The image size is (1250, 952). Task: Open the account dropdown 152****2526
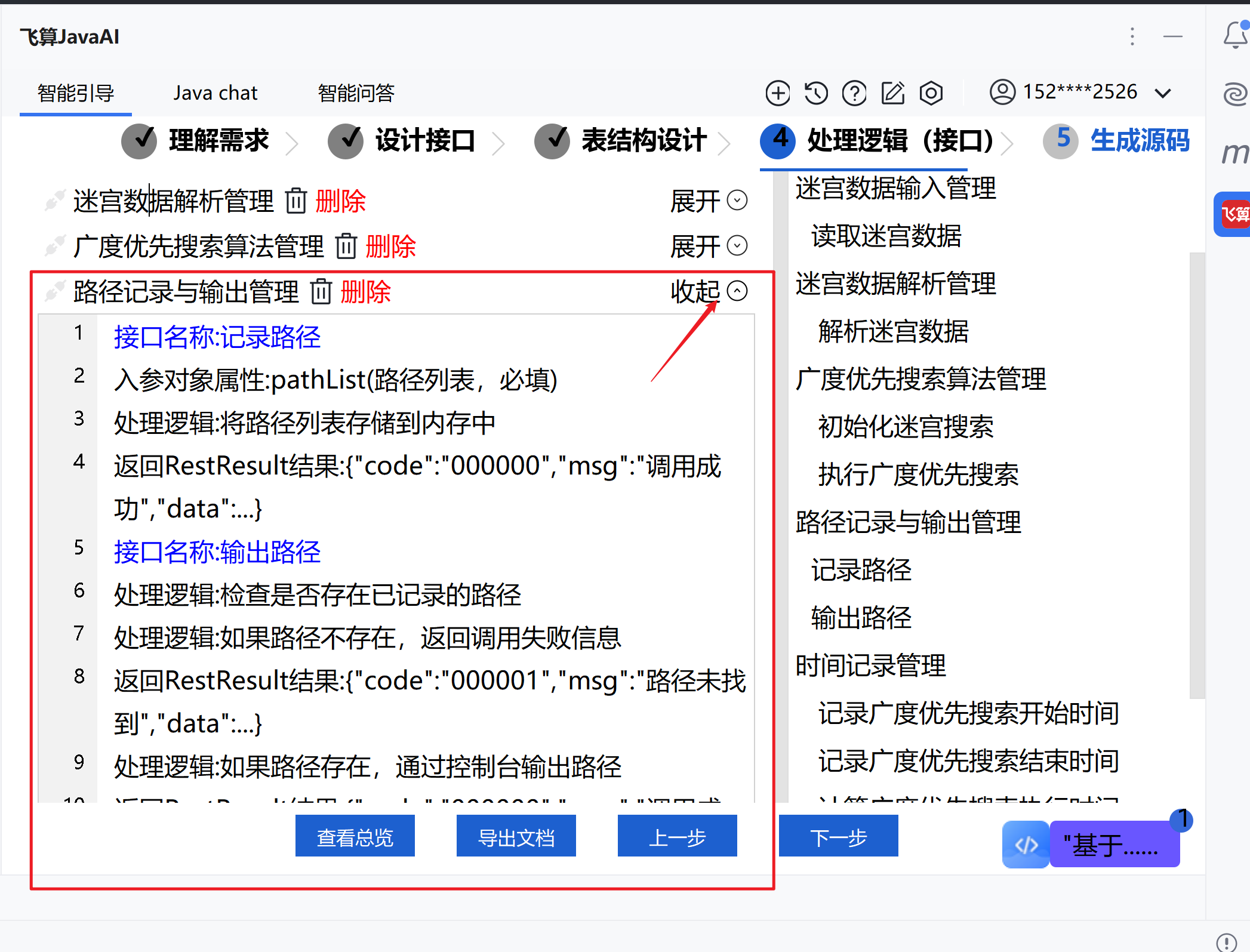(x=1080, y=93)
